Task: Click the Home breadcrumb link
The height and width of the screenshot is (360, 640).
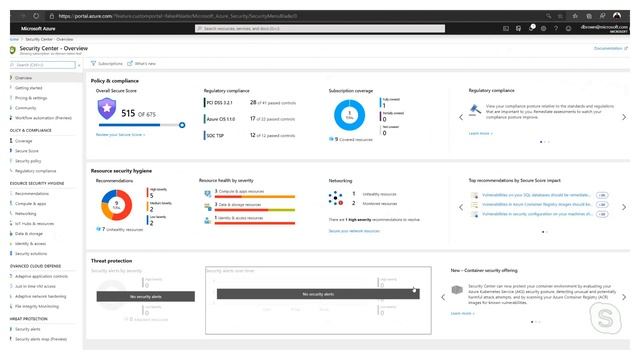Action: point(14,39)
